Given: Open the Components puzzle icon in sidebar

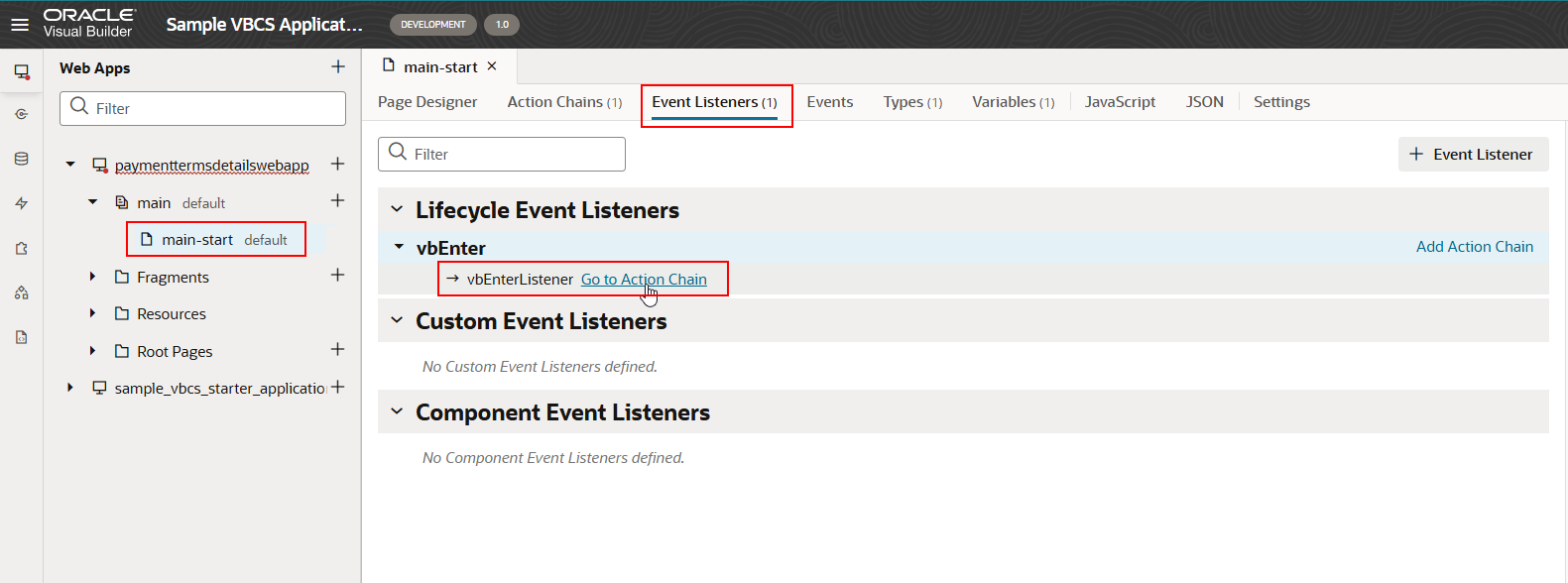Looking at the screenshot, I should [x=21, y=248].
